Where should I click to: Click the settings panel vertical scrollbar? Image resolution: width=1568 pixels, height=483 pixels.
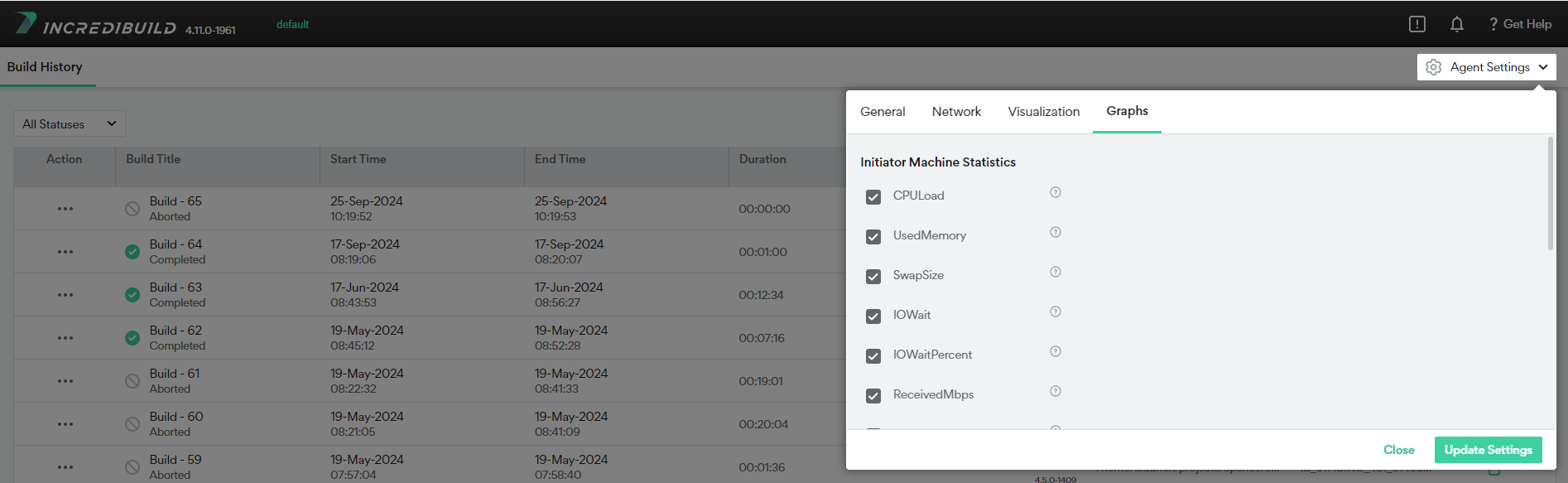pos(1550,195)
